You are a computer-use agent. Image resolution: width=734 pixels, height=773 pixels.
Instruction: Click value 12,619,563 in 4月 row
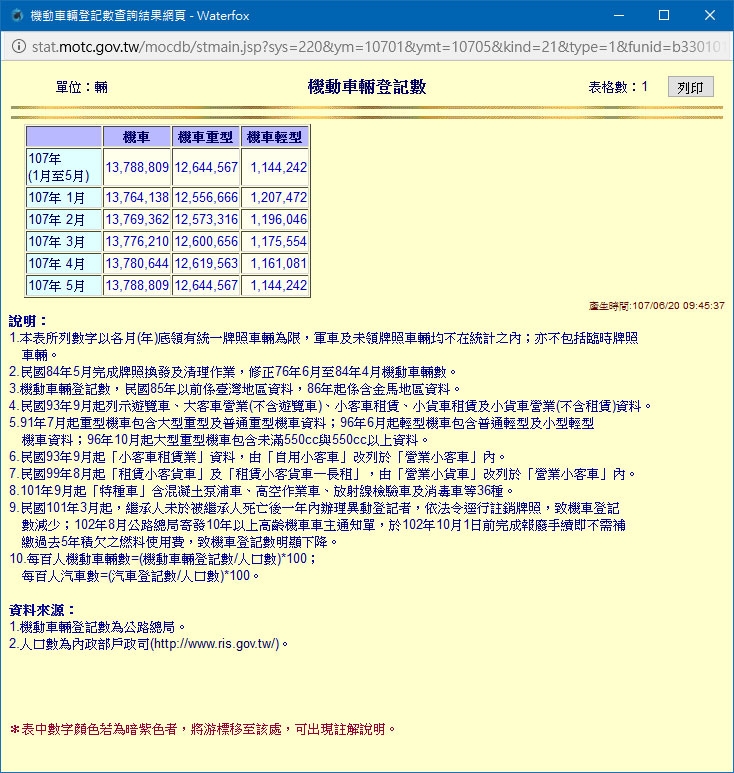206,263
